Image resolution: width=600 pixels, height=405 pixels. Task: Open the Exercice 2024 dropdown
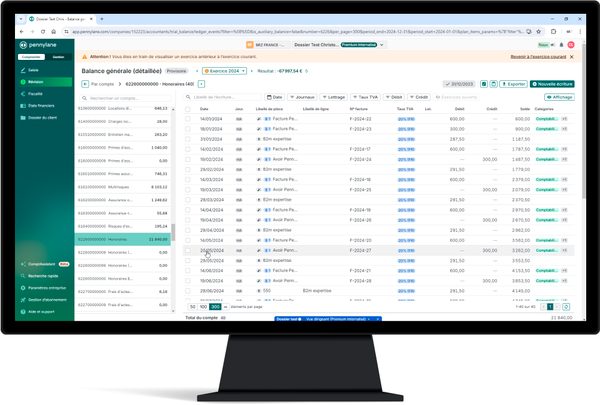[225, 71]
